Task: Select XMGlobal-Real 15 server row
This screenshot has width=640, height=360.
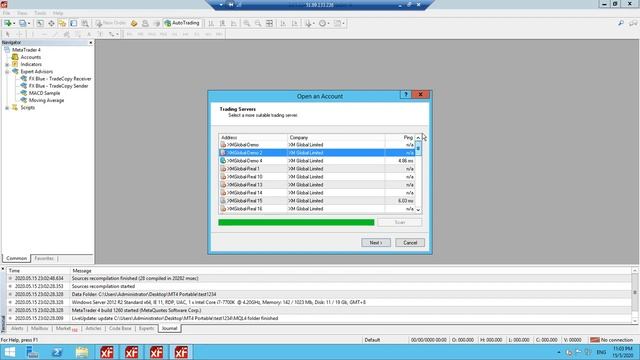Action: point(317,201)
